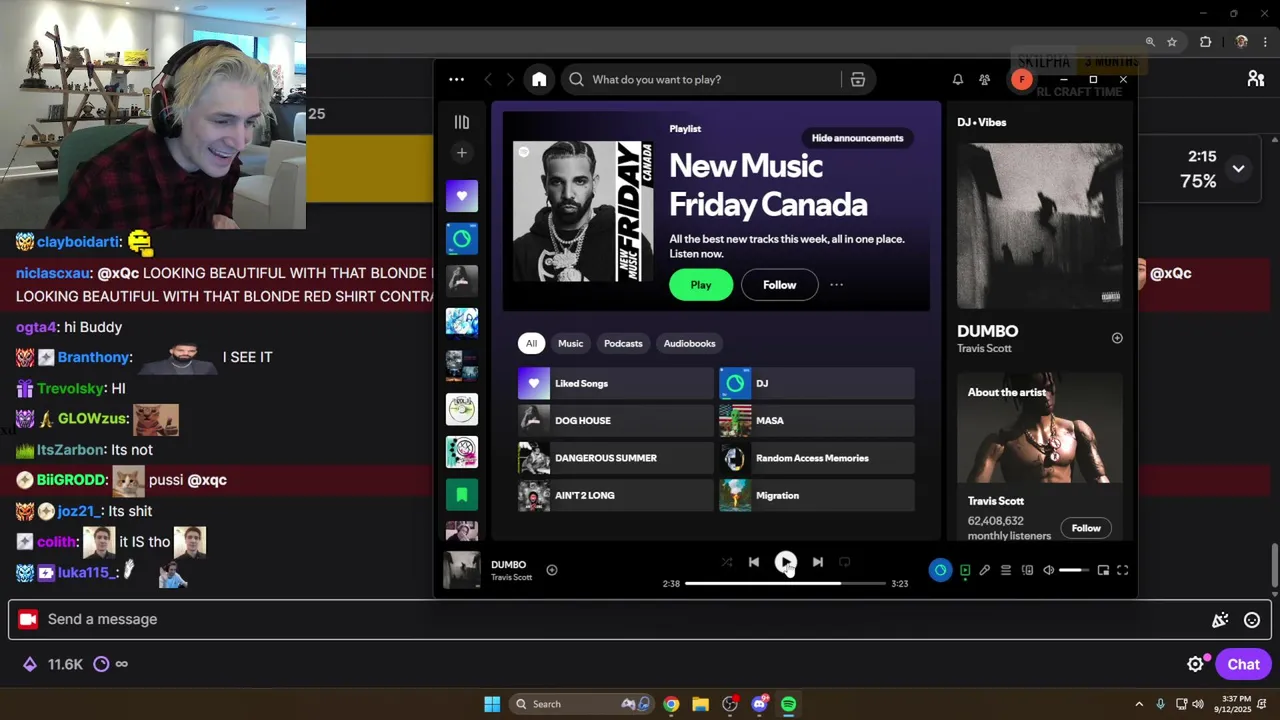The width and height of the screenshot is (1280, 720).
Task: Open the orange F profile avatar
Action: coord(1021,79)
